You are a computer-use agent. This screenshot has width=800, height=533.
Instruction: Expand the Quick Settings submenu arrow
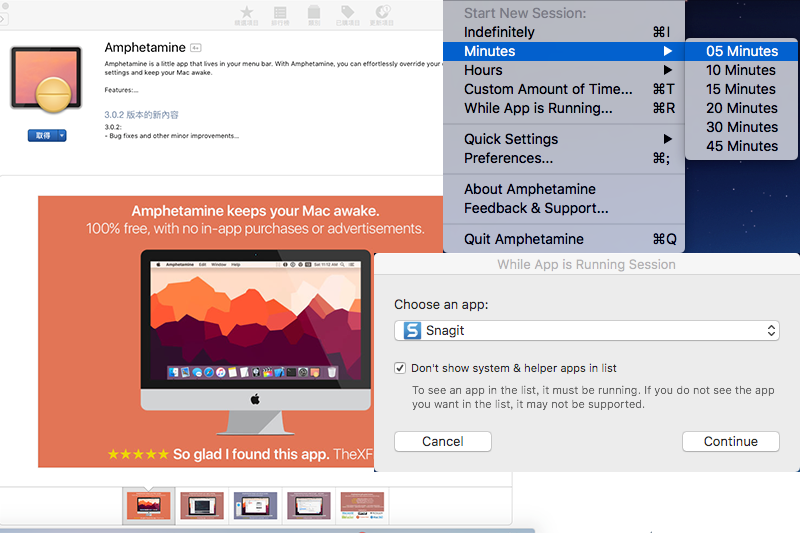[x=667, y=139]
